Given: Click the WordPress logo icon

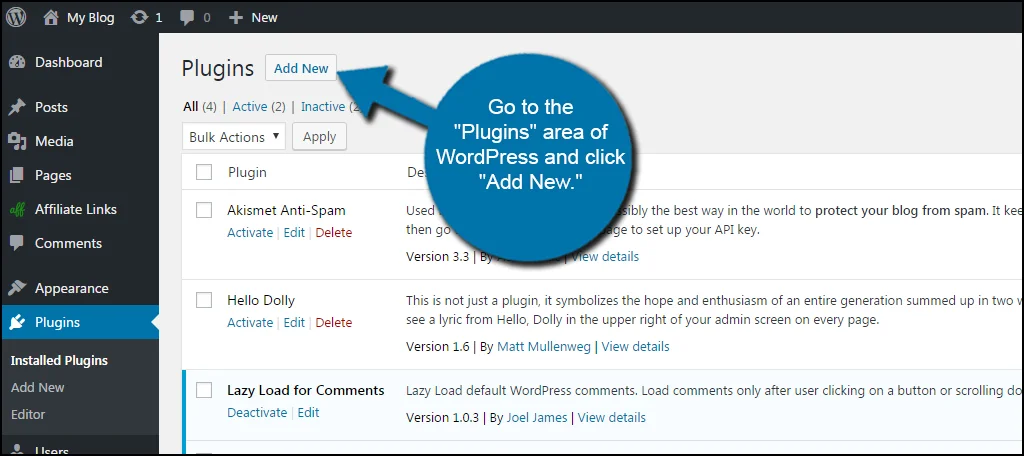Looking at the screenshot, I should [x=16, y=17].
